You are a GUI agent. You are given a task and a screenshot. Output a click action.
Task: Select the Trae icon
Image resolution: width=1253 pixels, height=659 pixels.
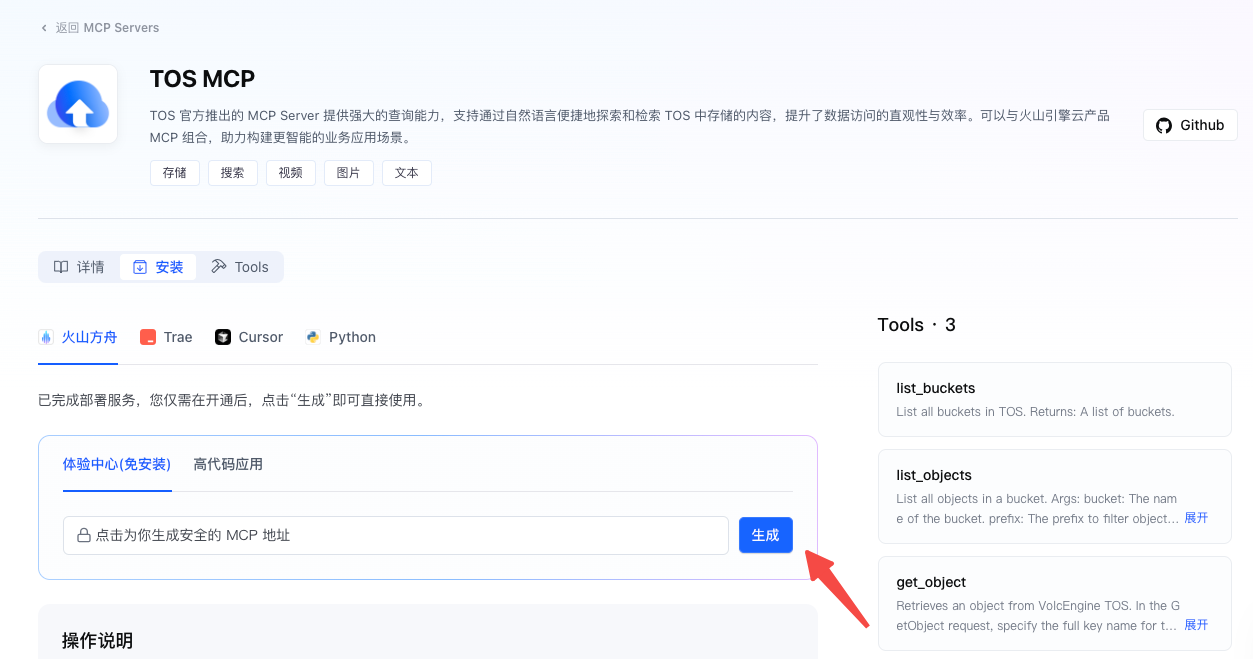click(148, 337)
